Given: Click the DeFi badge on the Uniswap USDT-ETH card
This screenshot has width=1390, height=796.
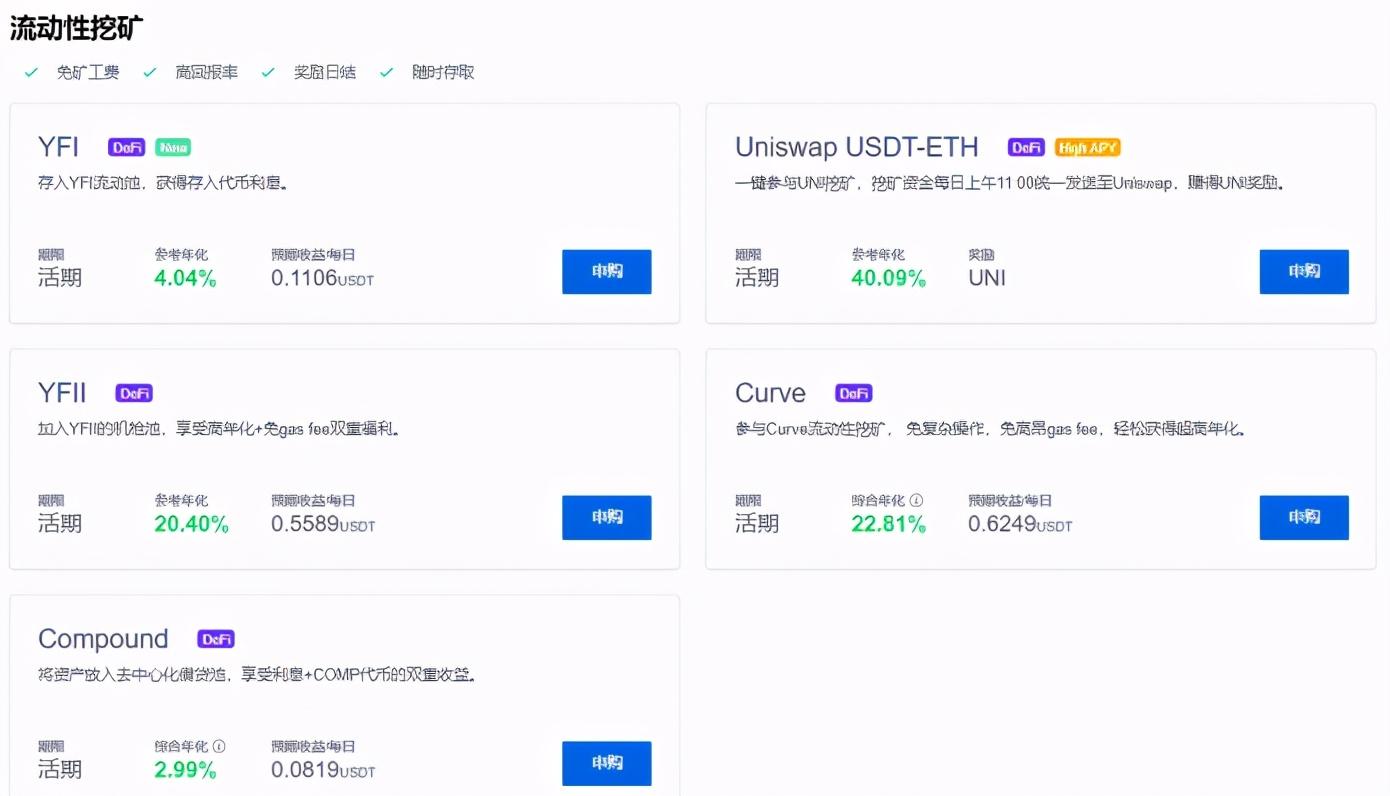Looking at the screenshot, I should coord(1027,147).
